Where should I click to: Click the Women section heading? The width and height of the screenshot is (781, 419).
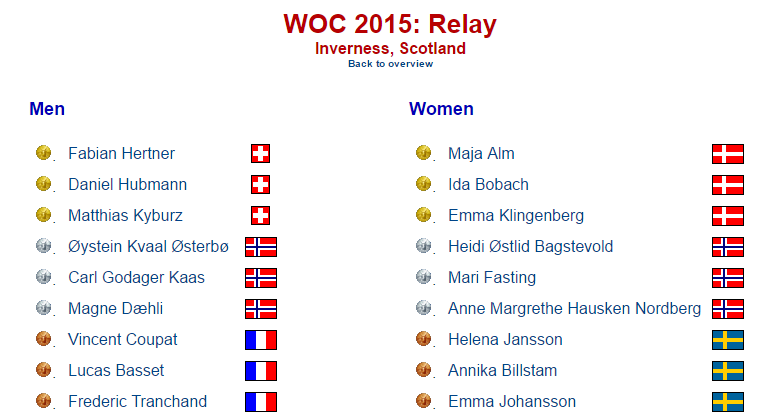(x=441, y=109)
